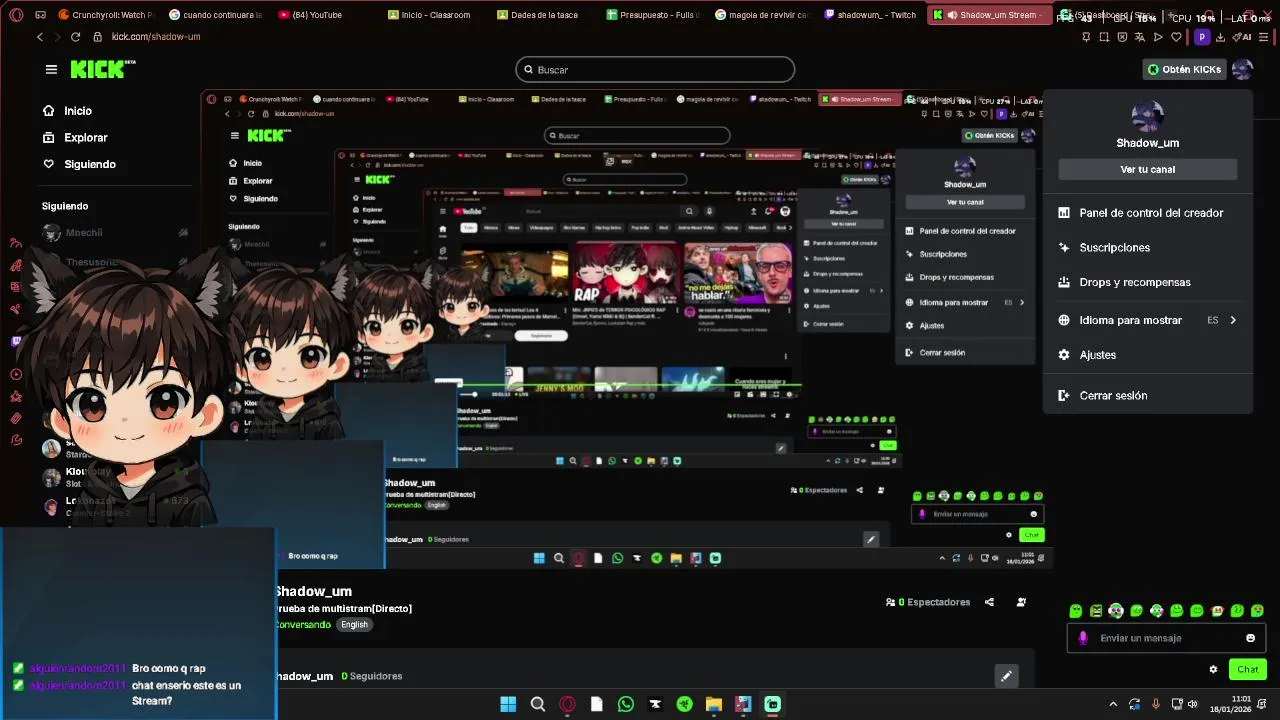Open Windows Start menu
Viewport: 1280px width, 720px height.
(x=508, y=704)
